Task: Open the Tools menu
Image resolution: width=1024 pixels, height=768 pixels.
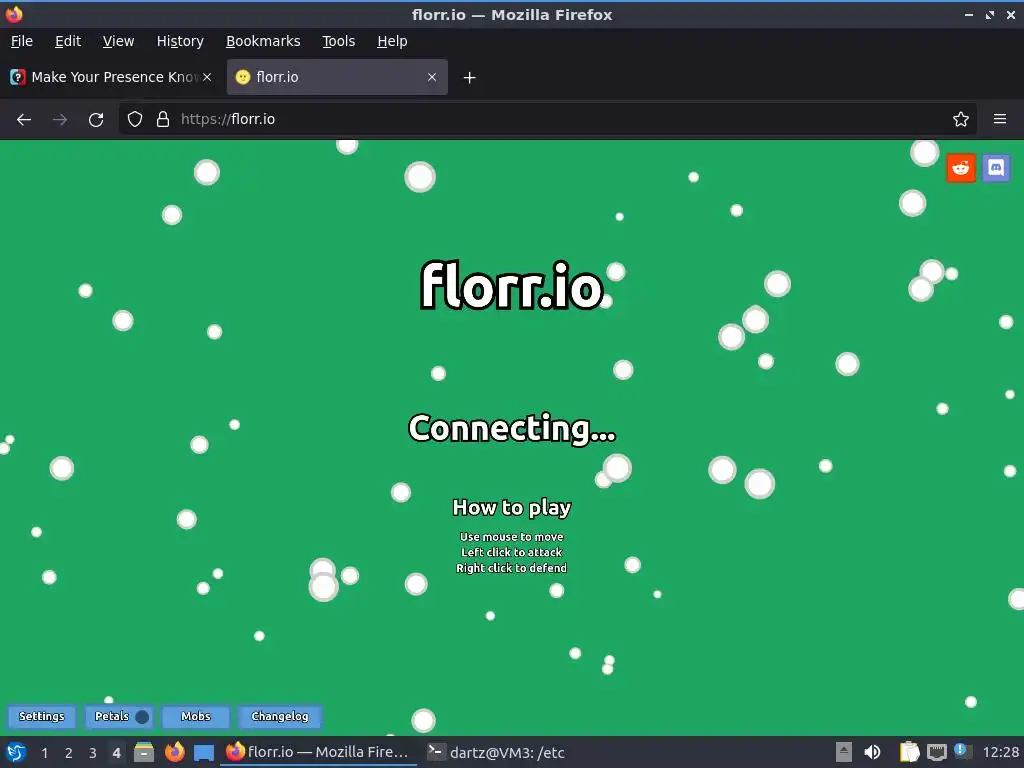Action: (338, 41)
